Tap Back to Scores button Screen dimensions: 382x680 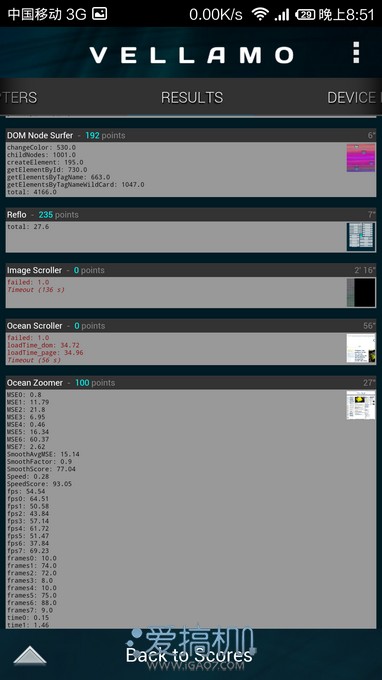click(189, 655)
